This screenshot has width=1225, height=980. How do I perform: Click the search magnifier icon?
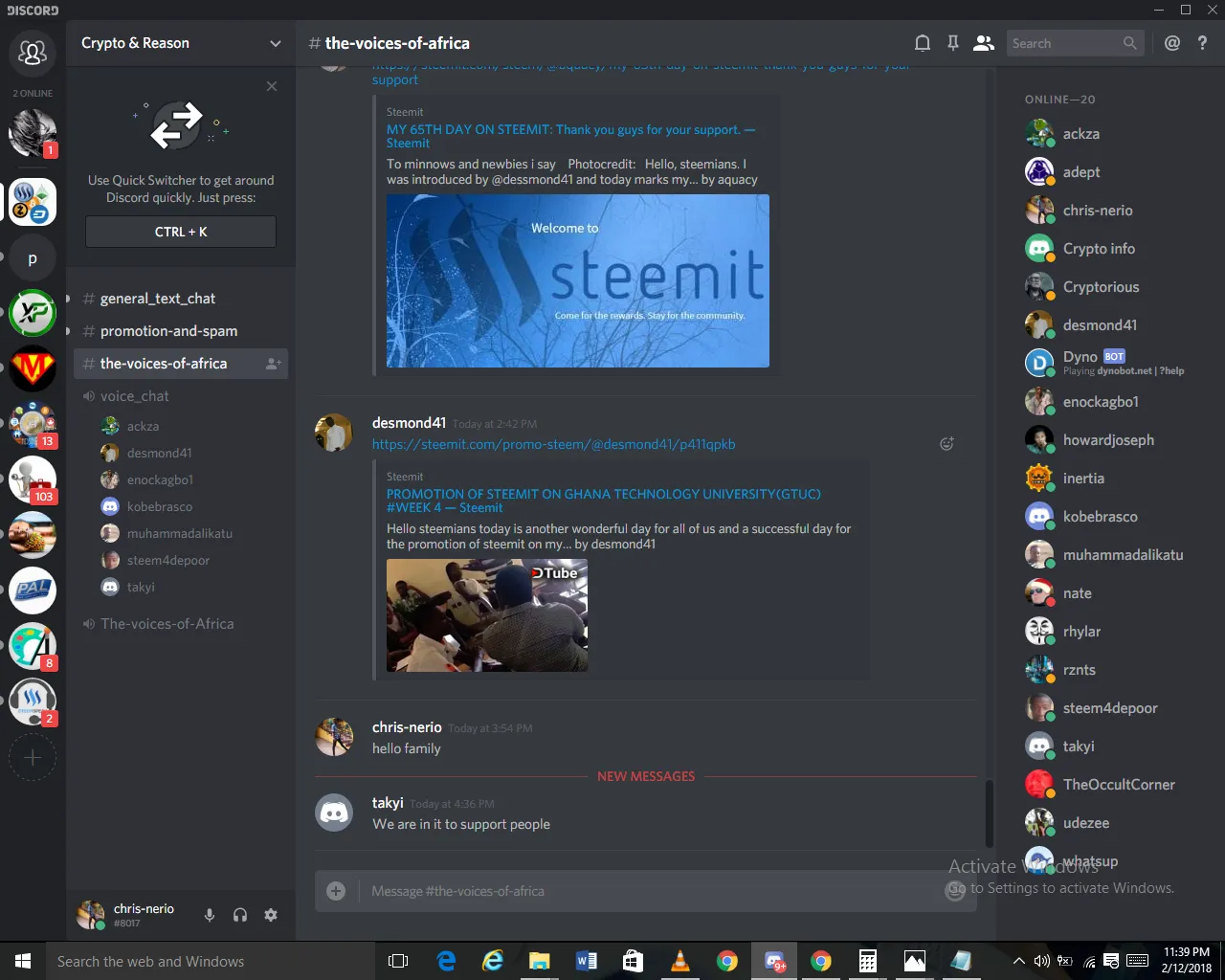click(1129, 43)
